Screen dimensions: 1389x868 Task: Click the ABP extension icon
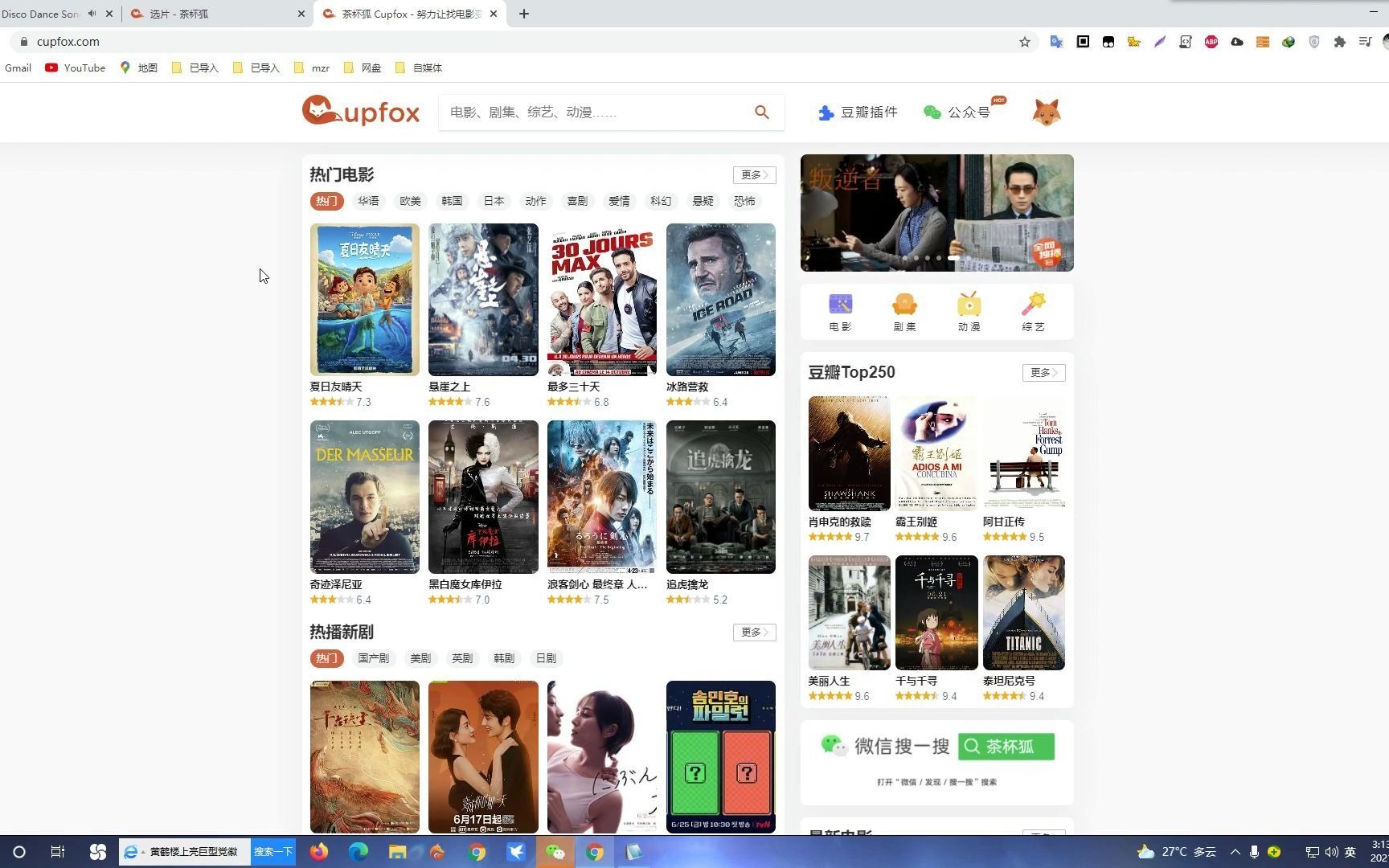pyautogui.click(x=1211, y=42)
